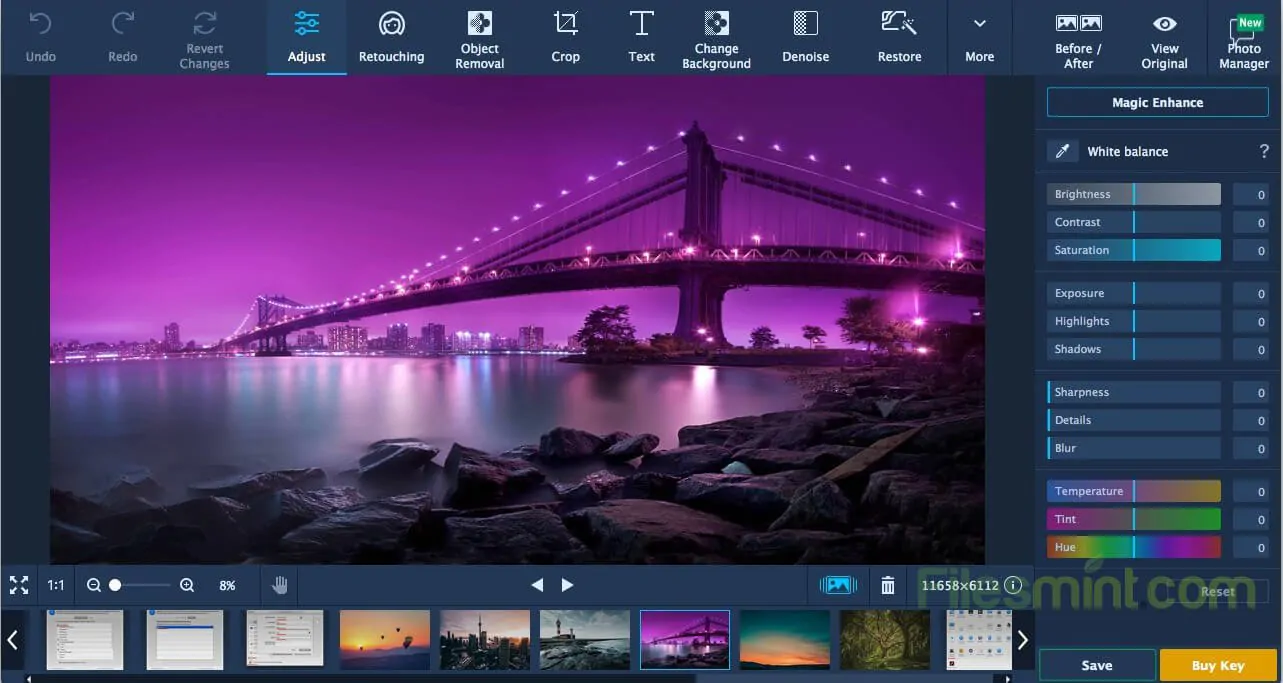The width and height of the screenshot is (1283, 683).
Task: Select the Denoise tool
Action: [805, 37]
